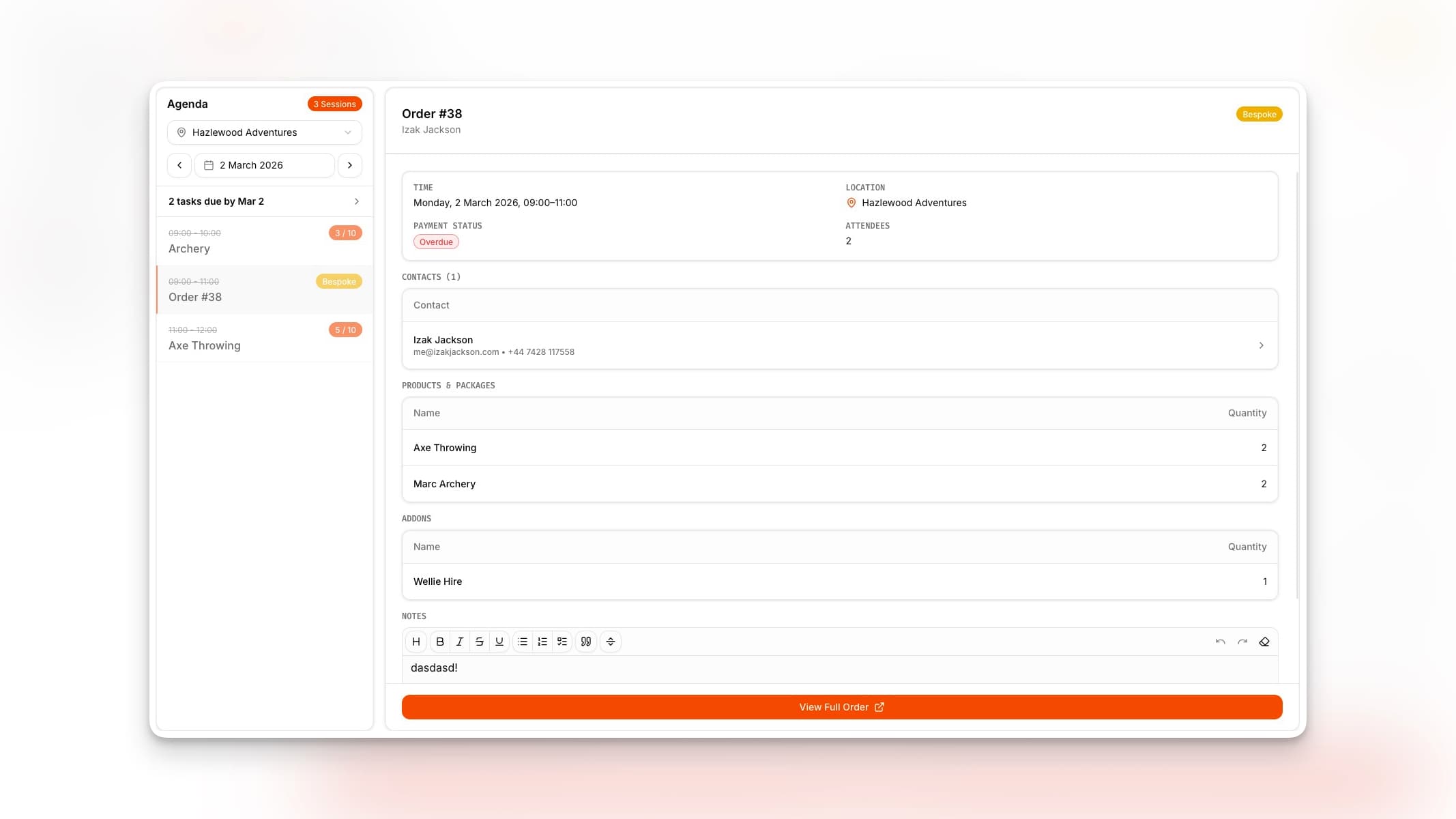This screenshot has height=819, width=1456.
Task: Go to the previous day in agenda
Action: point(179,165)
